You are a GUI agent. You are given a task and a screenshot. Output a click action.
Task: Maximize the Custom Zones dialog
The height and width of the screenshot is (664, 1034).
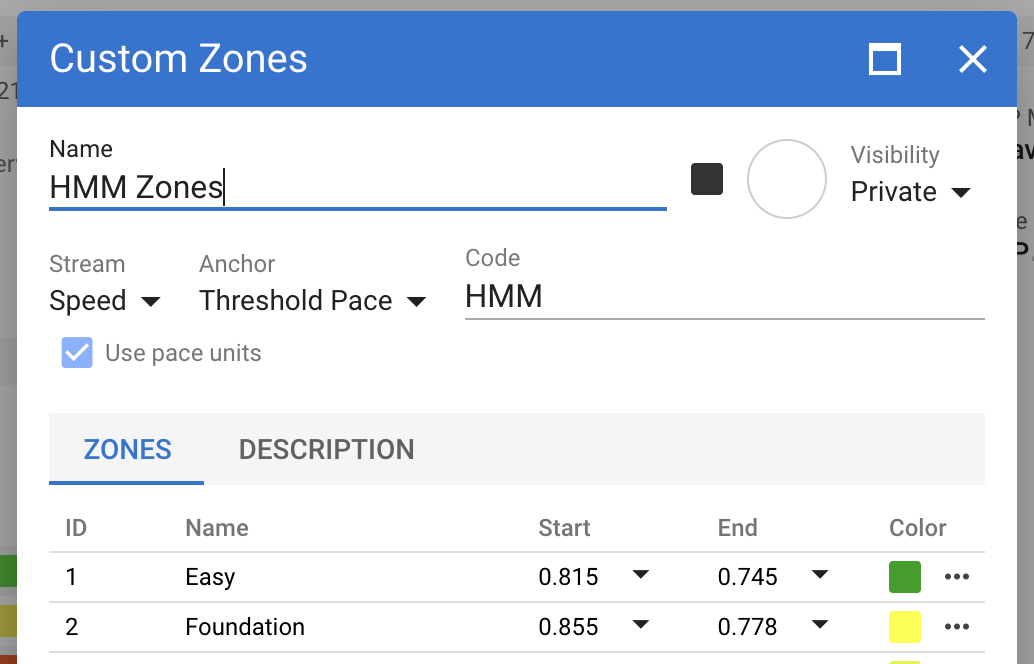point(885,59)
